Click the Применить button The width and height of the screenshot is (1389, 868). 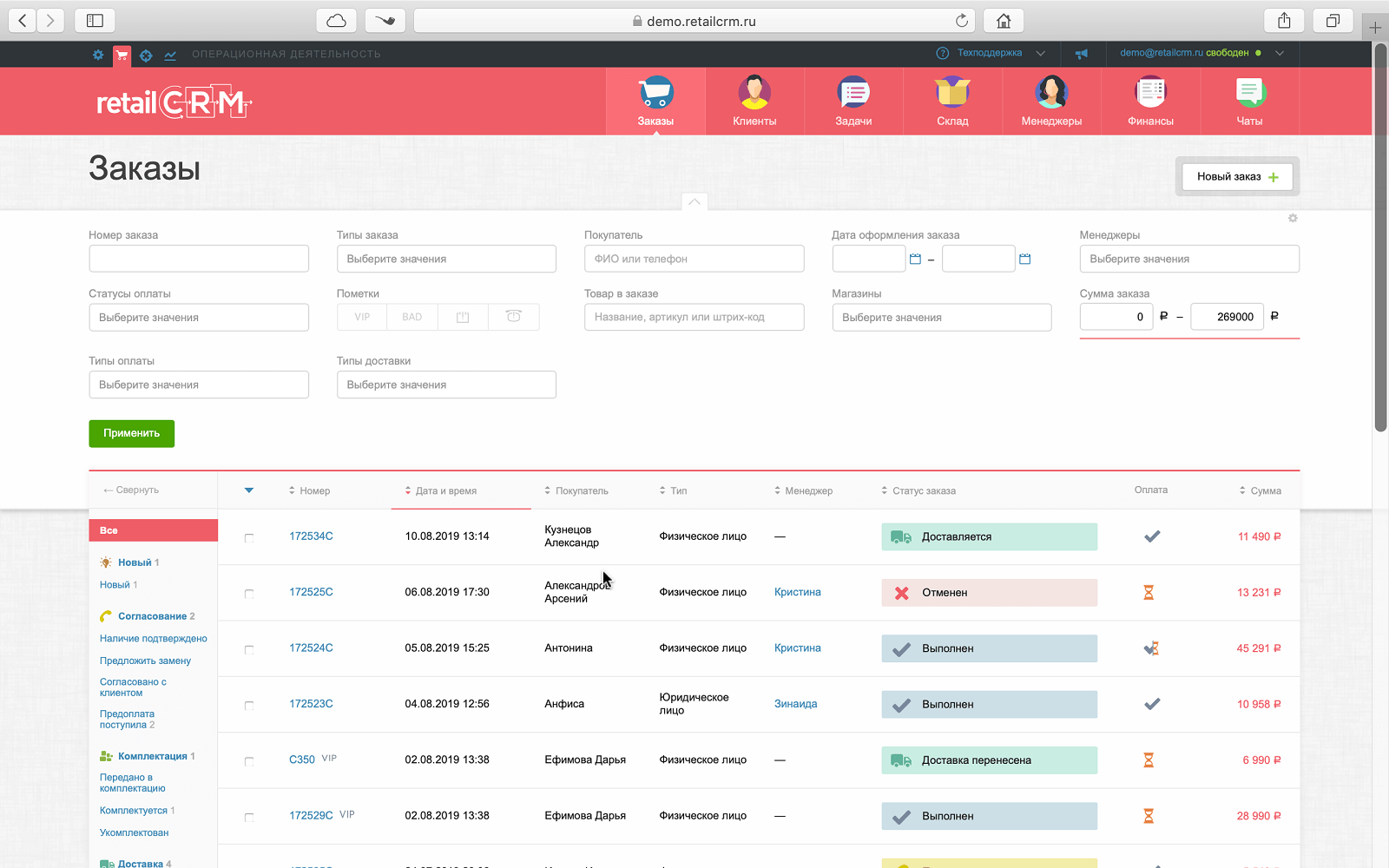pyautogui.click(x=131, y=433)
